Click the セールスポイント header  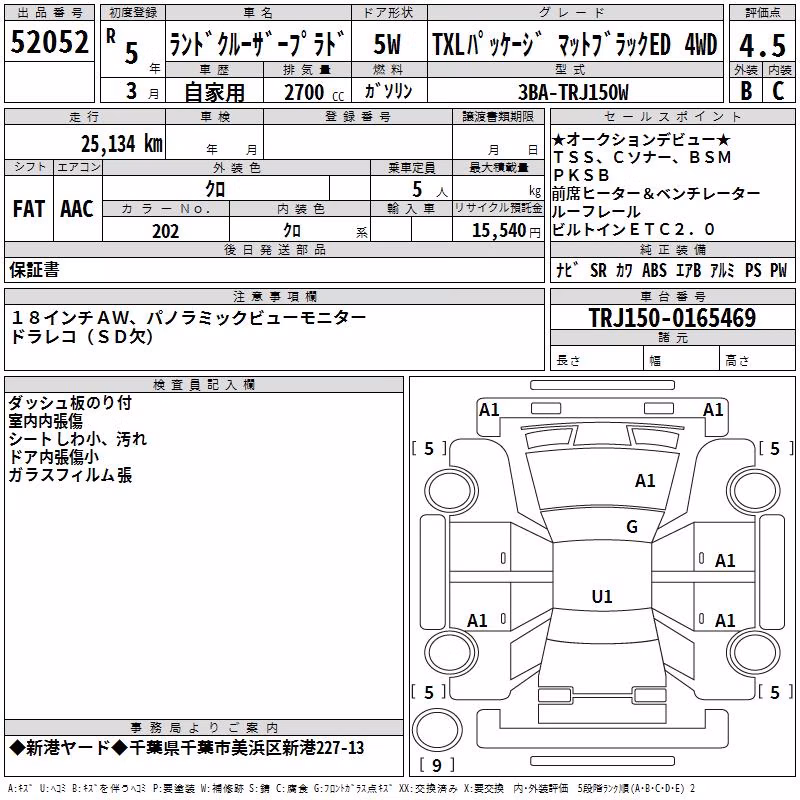point(672,116)
